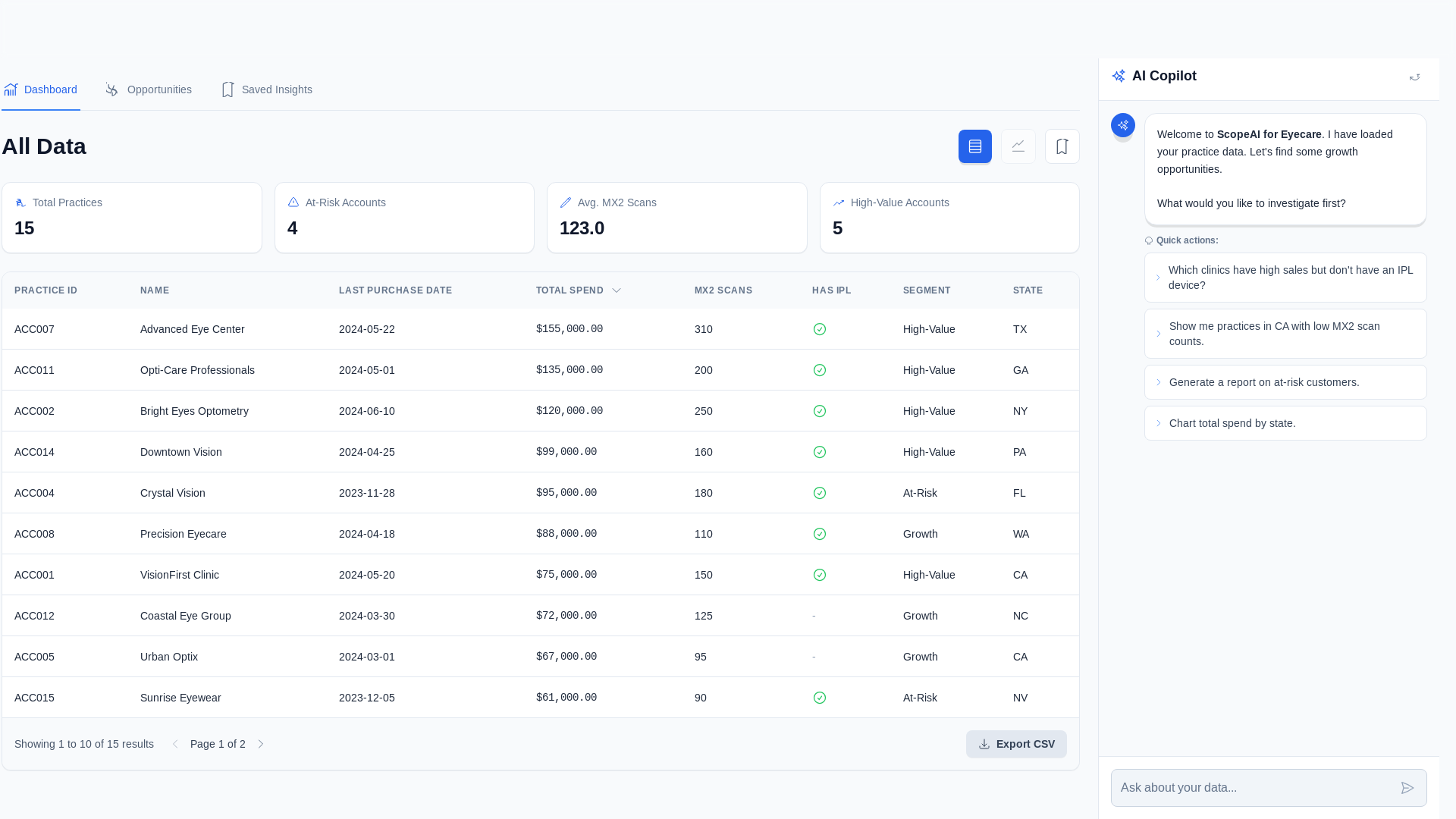Go to previous page chevron
Screen dimensions: 1456x819
pyautogui.click(x=175, y=744)
